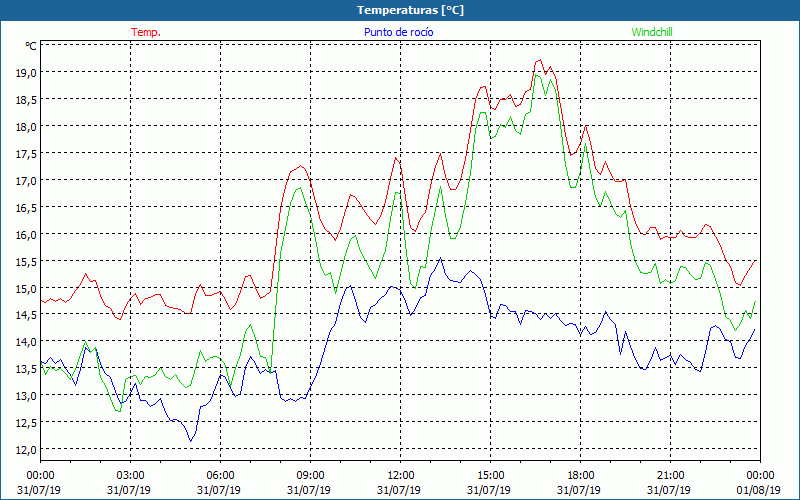Click the 14,5 y-axis value
The width and height of the screenshot is (800, 500).
pyautogui.click(x=26, y=315)
